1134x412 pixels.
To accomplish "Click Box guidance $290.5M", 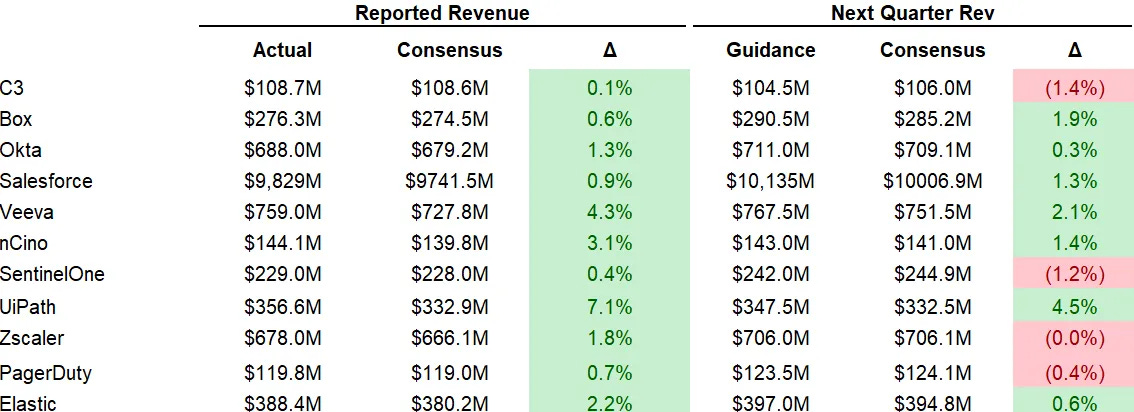I will (771, 119).
